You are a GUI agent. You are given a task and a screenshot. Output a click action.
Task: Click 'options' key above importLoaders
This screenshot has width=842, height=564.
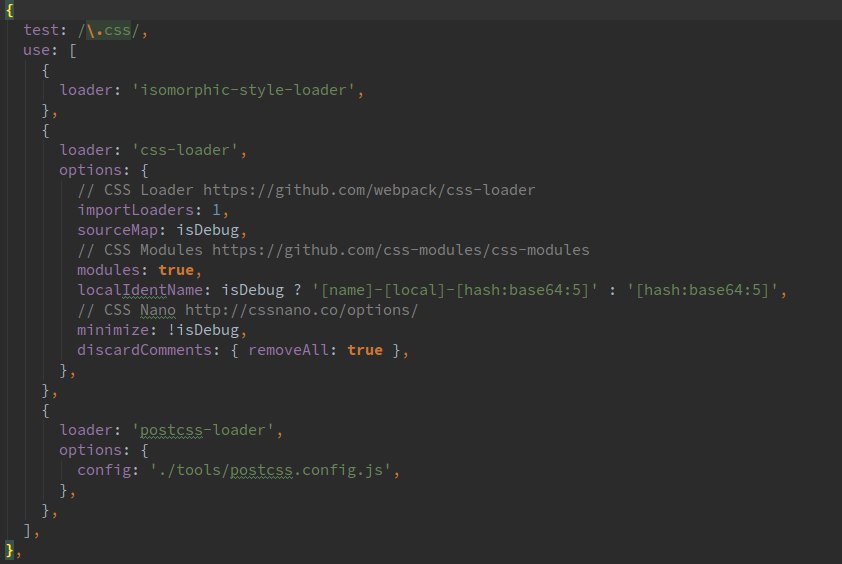point(90,170)
